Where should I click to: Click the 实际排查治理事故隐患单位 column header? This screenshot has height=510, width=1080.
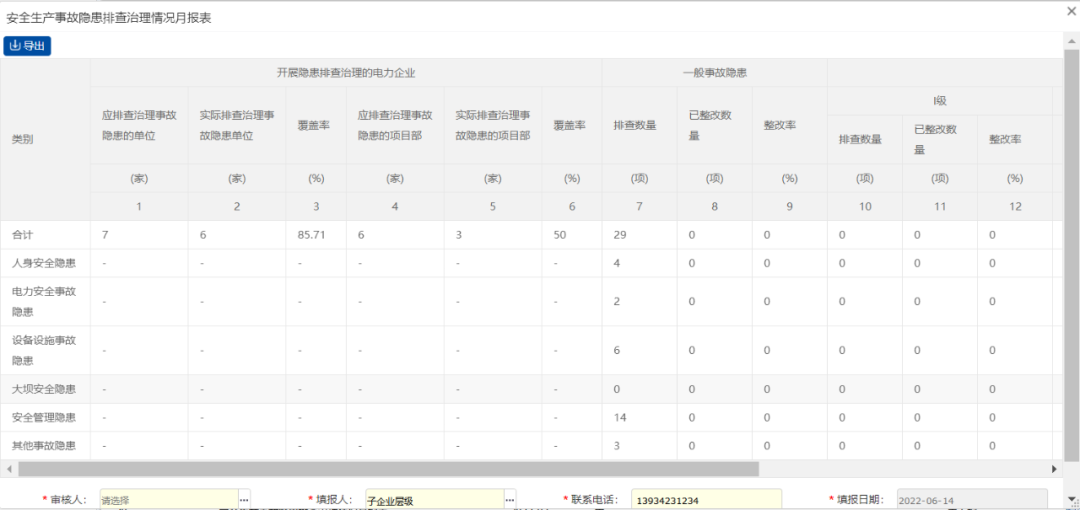coord(237,125)
